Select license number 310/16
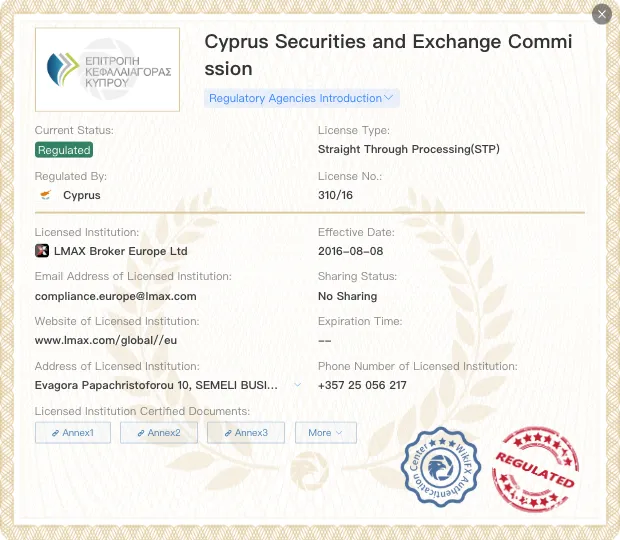 pyautogui.click(x=335, y=195)
